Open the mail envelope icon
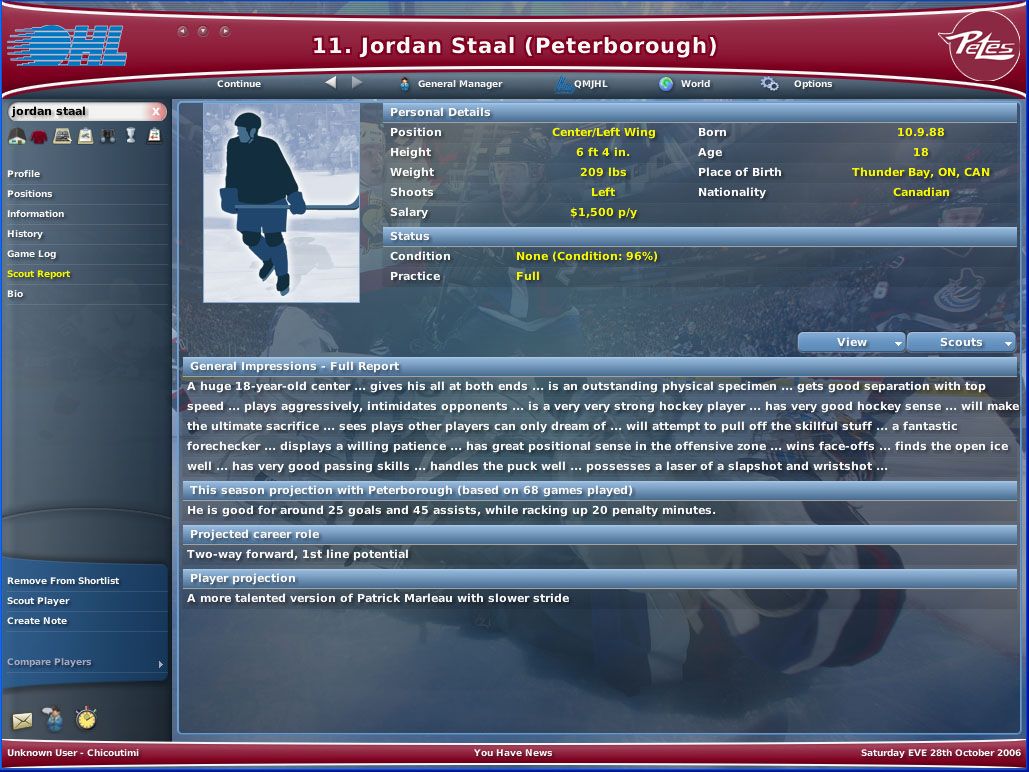 22,719
